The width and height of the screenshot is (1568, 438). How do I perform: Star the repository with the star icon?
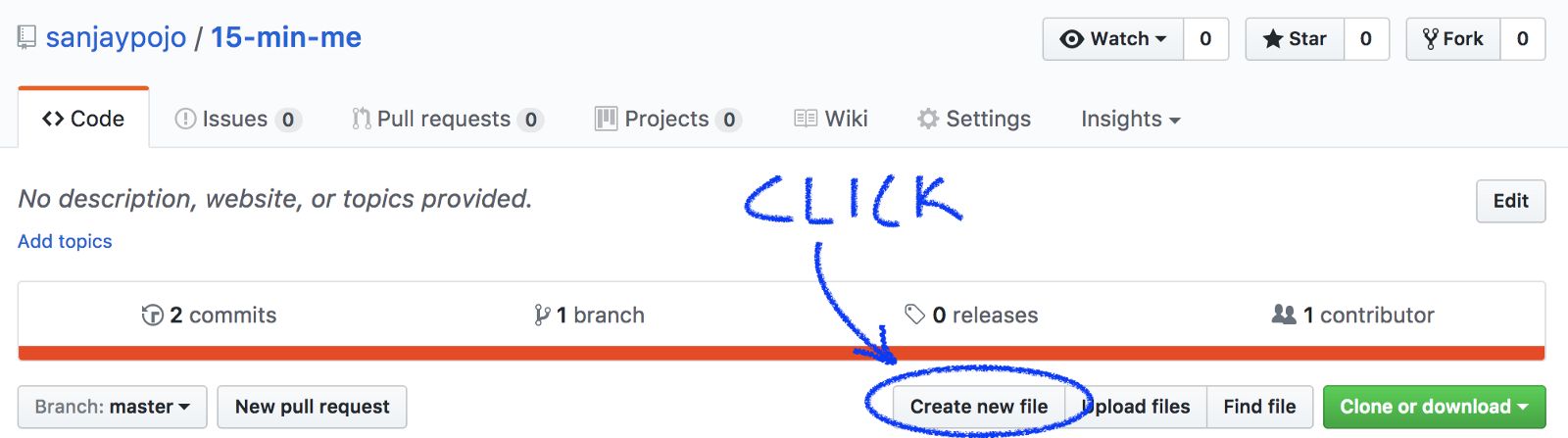pyautogui.click(x=1272, y=39)
